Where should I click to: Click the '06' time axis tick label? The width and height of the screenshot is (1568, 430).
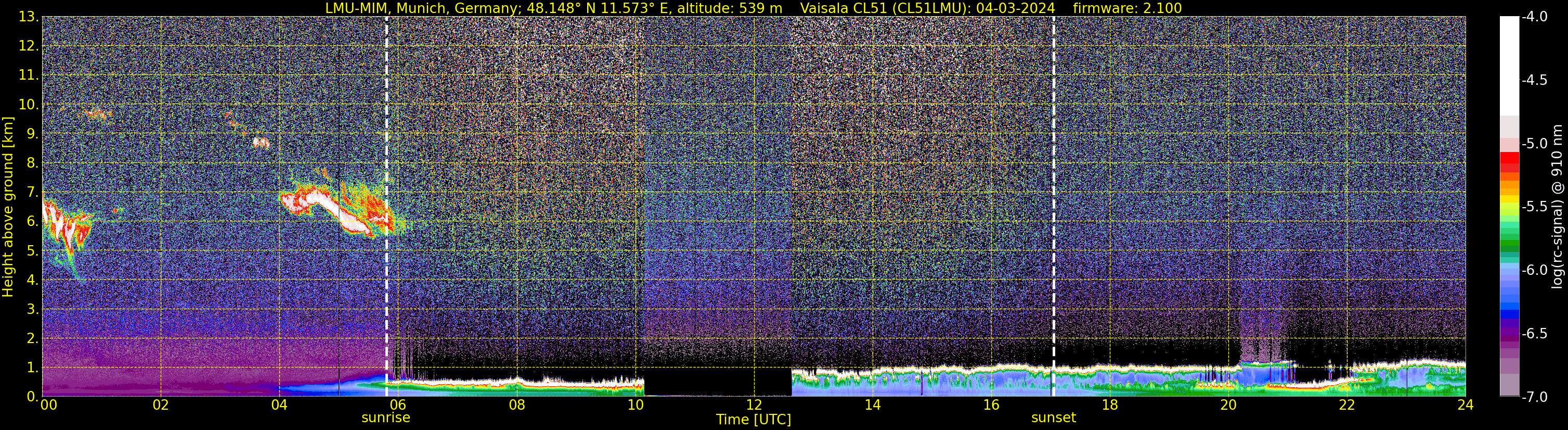pos(397,405)
